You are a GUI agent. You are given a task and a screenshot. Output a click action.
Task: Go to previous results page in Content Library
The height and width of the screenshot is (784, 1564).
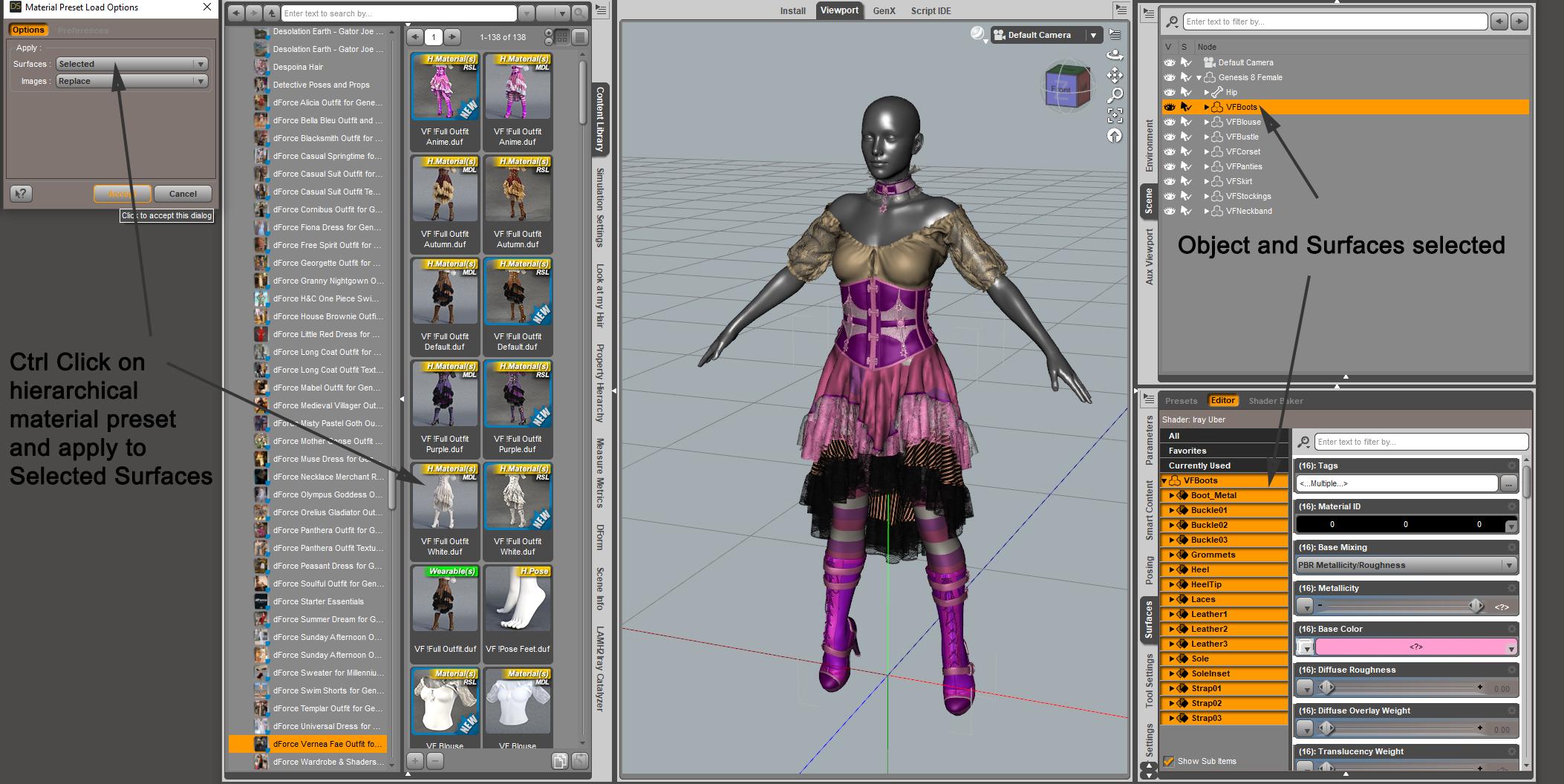pos(415,36)
